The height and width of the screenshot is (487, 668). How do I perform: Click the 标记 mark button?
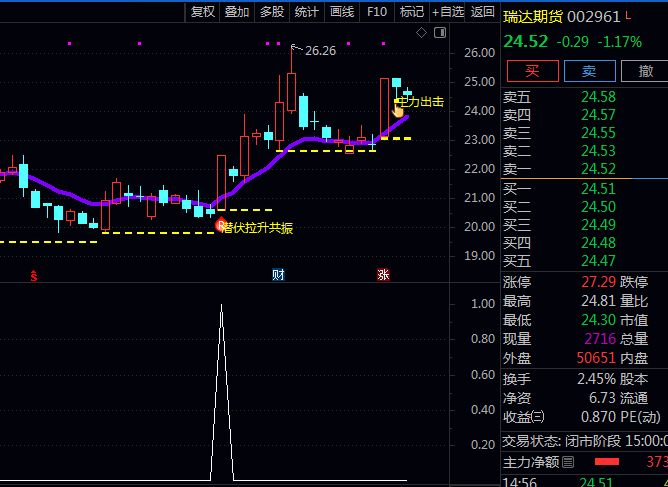[x=412, y=12]
